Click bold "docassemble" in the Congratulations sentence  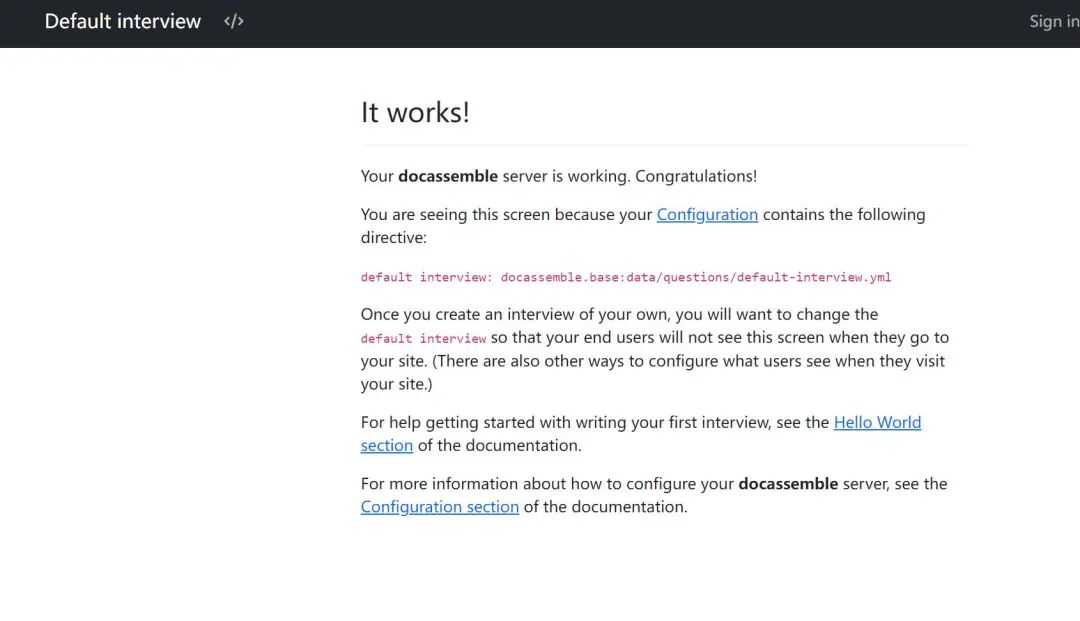[x=448, y=176]
